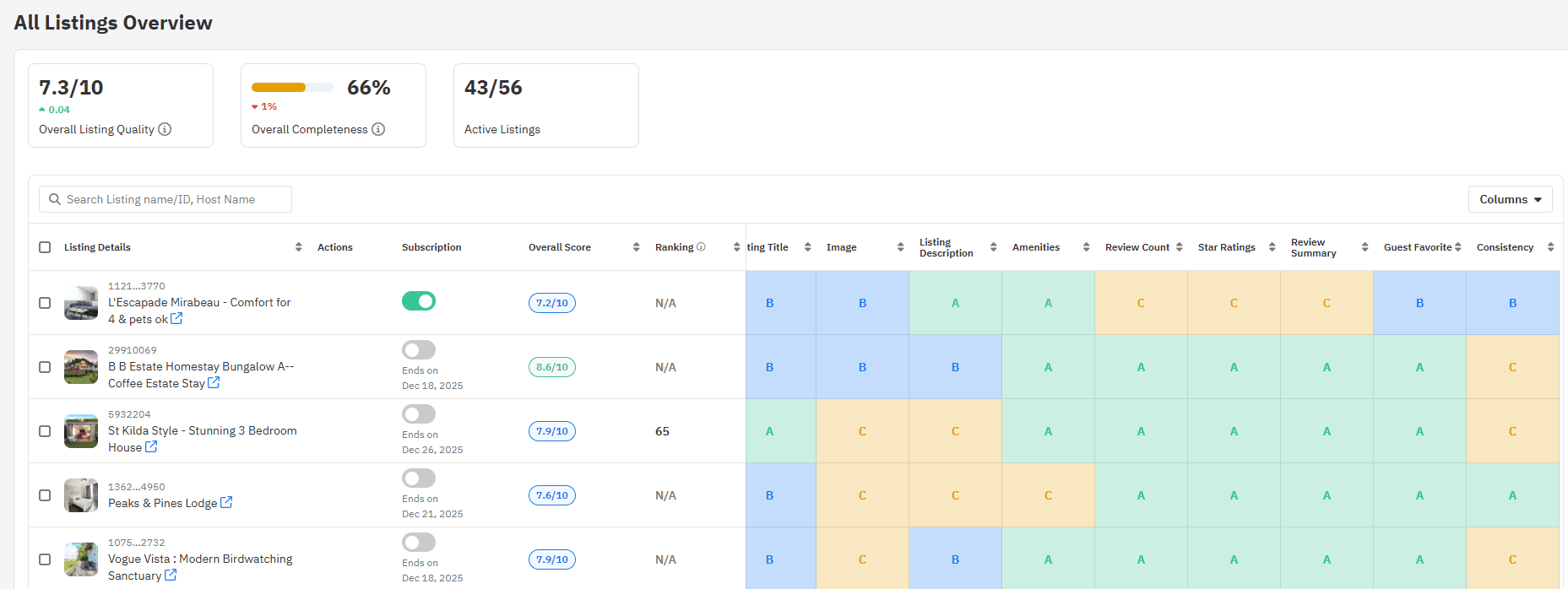1568x589 pixels.
Task: Click the Star Ratings column header
Action: 1226,247
